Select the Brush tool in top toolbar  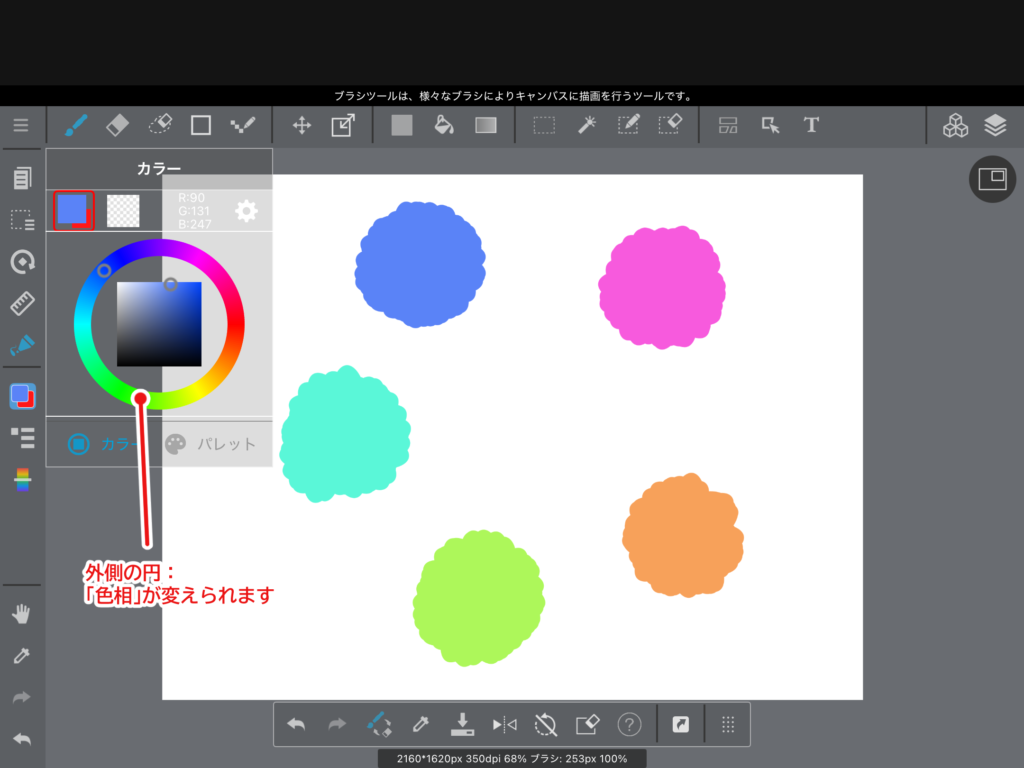pos(76,125)
